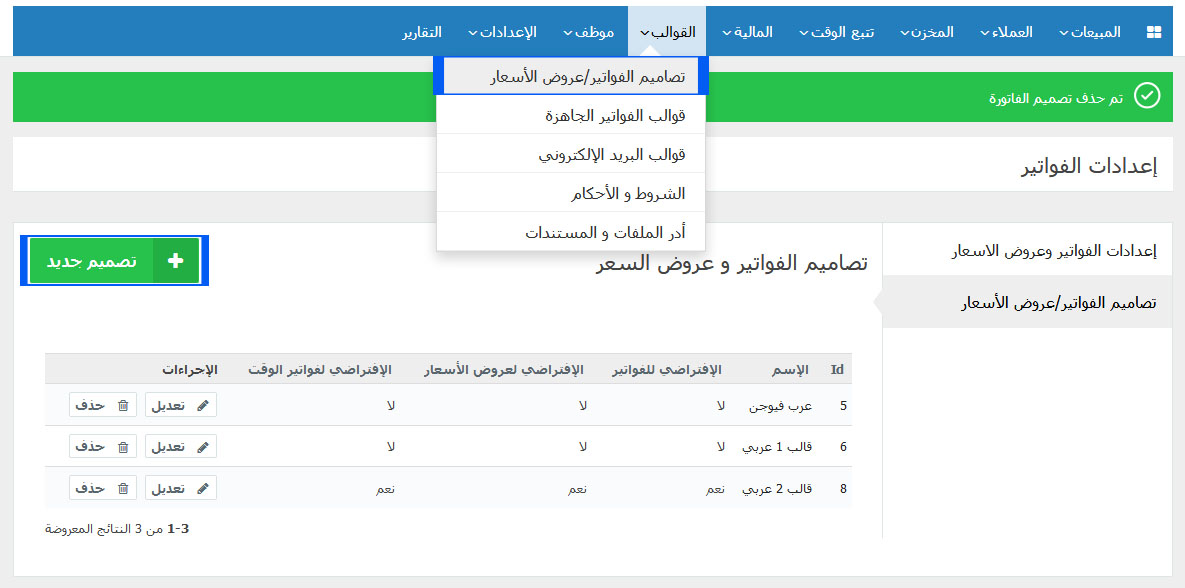Click pencil icon in قالب 1 عربي row
This screenshot has width=1185, height=588.
click(x=202, y=447)
